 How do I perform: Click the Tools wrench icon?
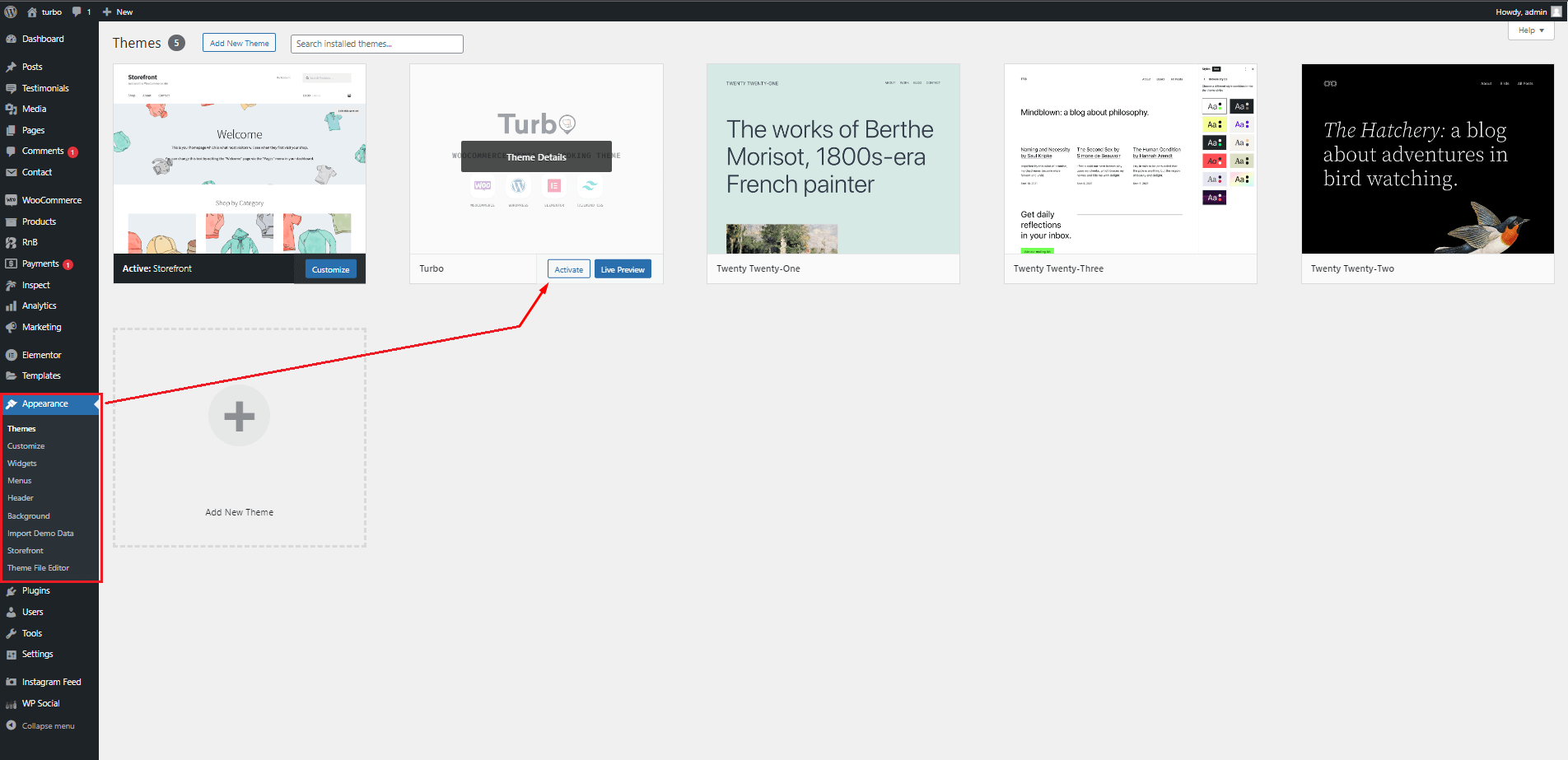click(x=11, y=633)
